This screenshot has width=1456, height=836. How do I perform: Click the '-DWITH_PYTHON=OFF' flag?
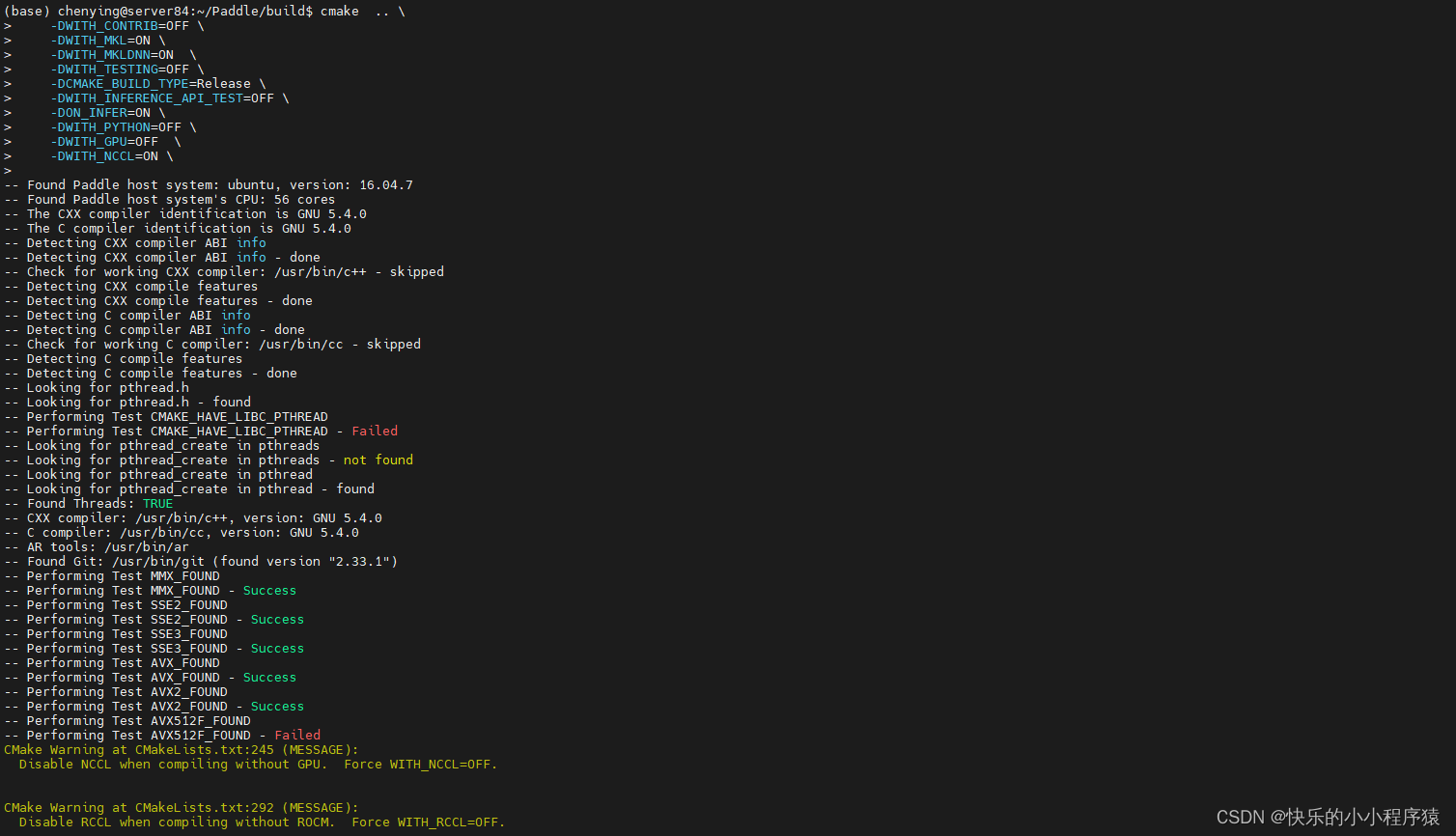click(x=116, y=127)
